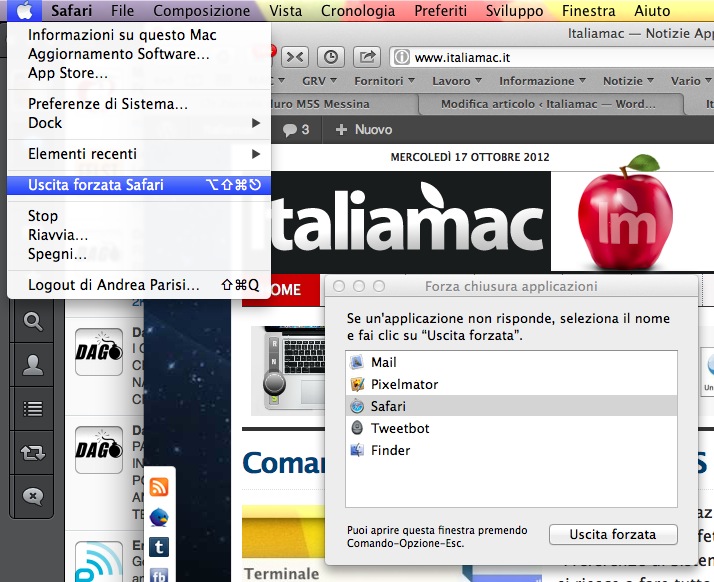Click the red apple Im logo
The image size is (714, 582).
click(x=625, y=214)
